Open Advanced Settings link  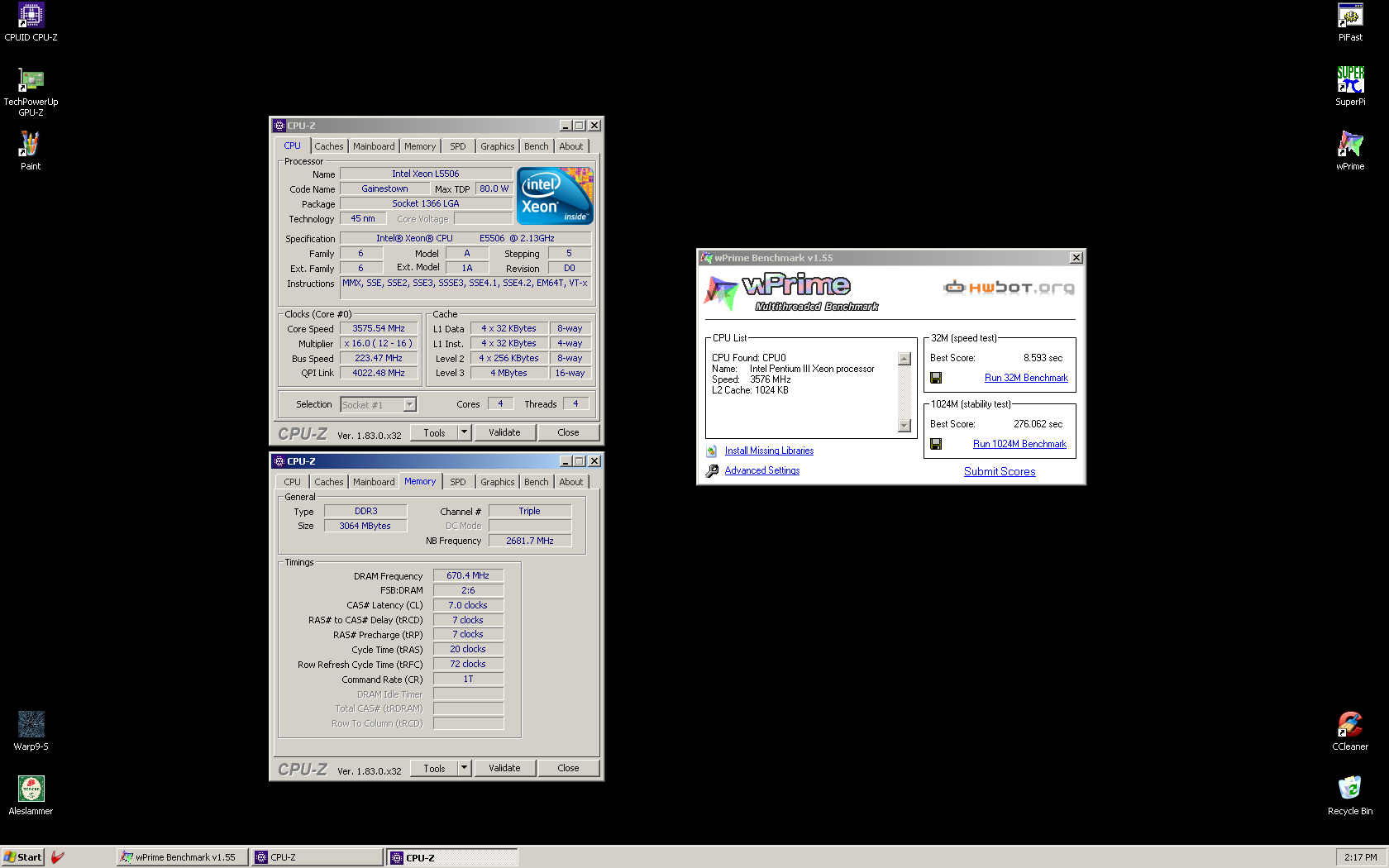pyautogui.click(x=762, y=470)
